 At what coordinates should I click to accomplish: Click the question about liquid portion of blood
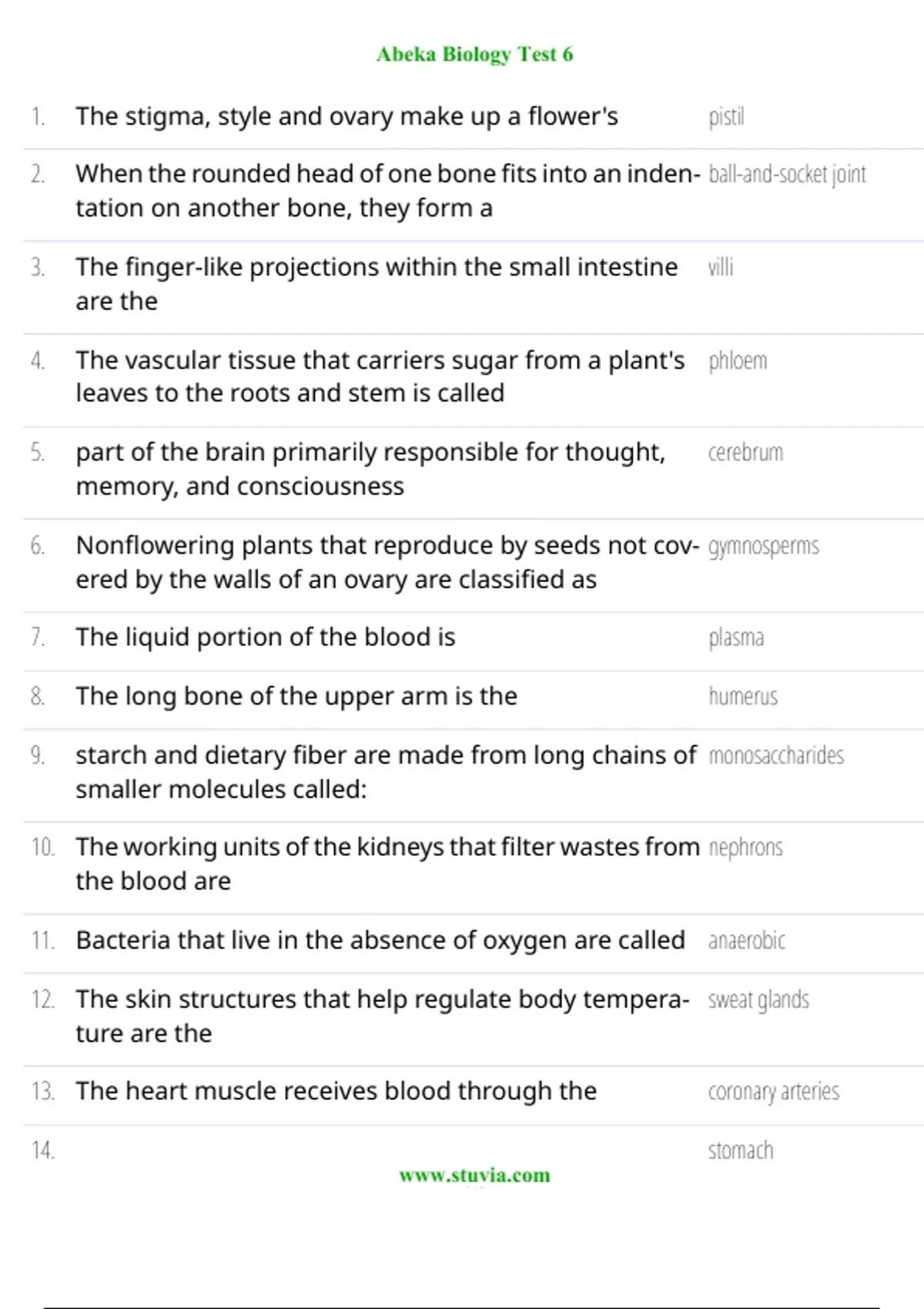click(266, 638)
